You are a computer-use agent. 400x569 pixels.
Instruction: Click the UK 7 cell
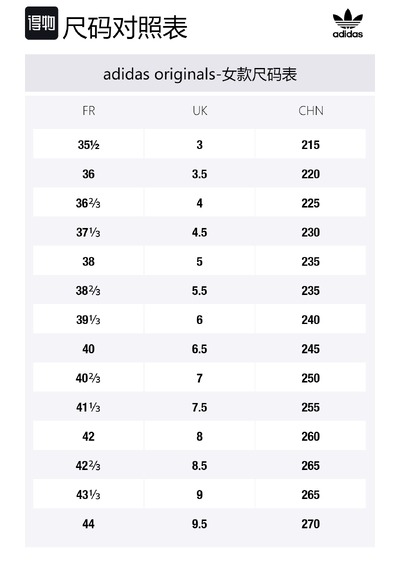pos(200,378)
